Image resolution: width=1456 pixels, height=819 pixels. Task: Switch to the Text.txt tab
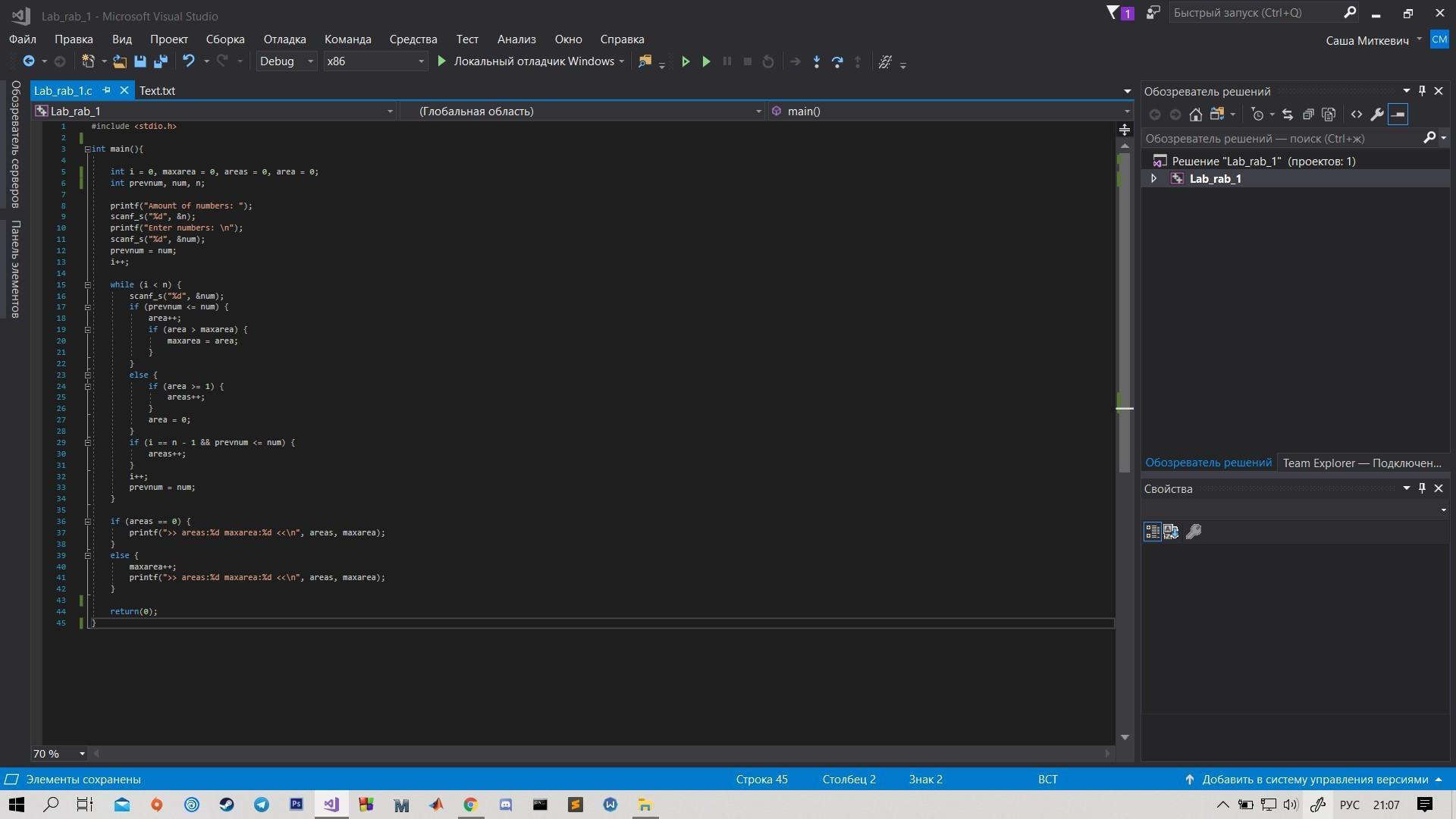[157, 90]
